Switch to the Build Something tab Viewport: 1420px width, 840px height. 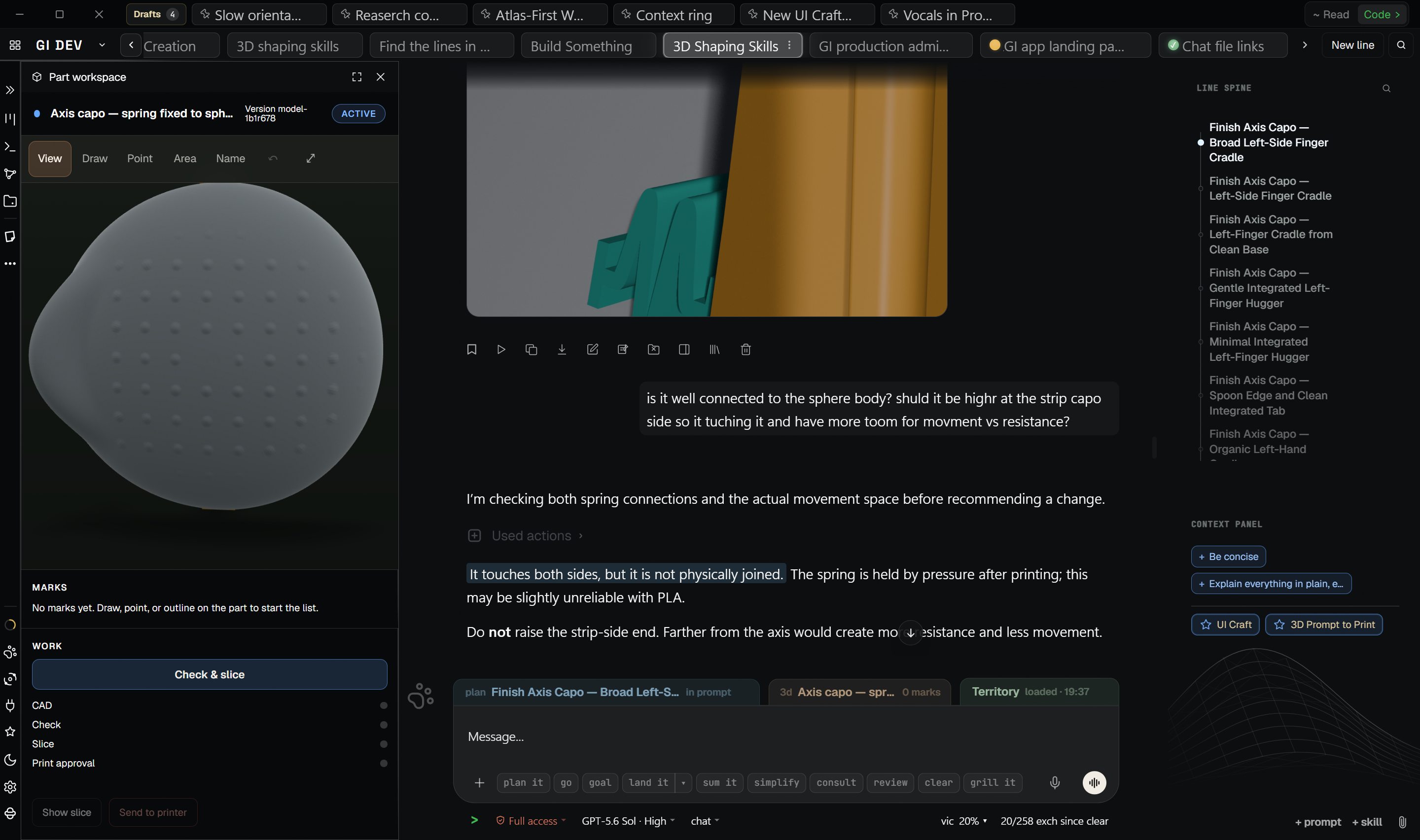[588, 46]
